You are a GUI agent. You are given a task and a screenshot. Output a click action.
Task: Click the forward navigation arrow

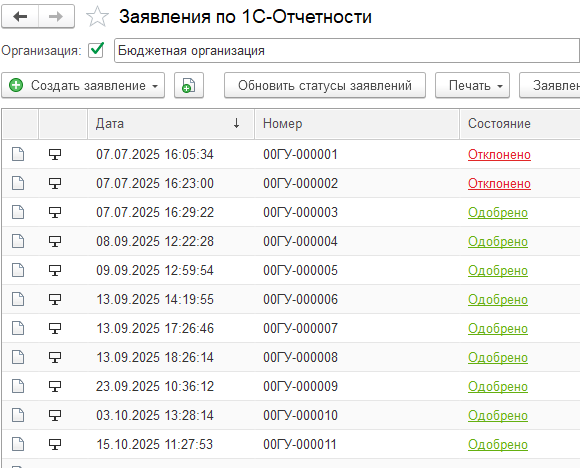[x=56, y=17]
